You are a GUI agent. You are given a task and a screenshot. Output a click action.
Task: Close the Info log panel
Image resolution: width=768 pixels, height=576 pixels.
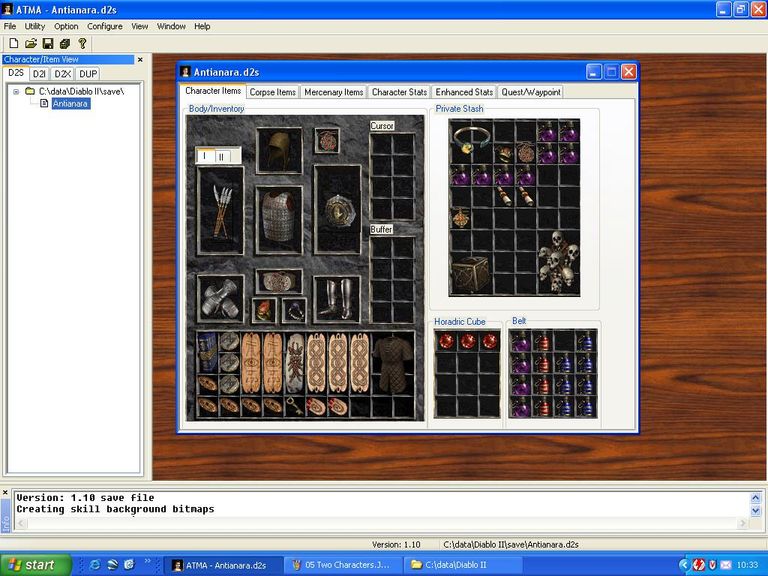coord(5,492)
